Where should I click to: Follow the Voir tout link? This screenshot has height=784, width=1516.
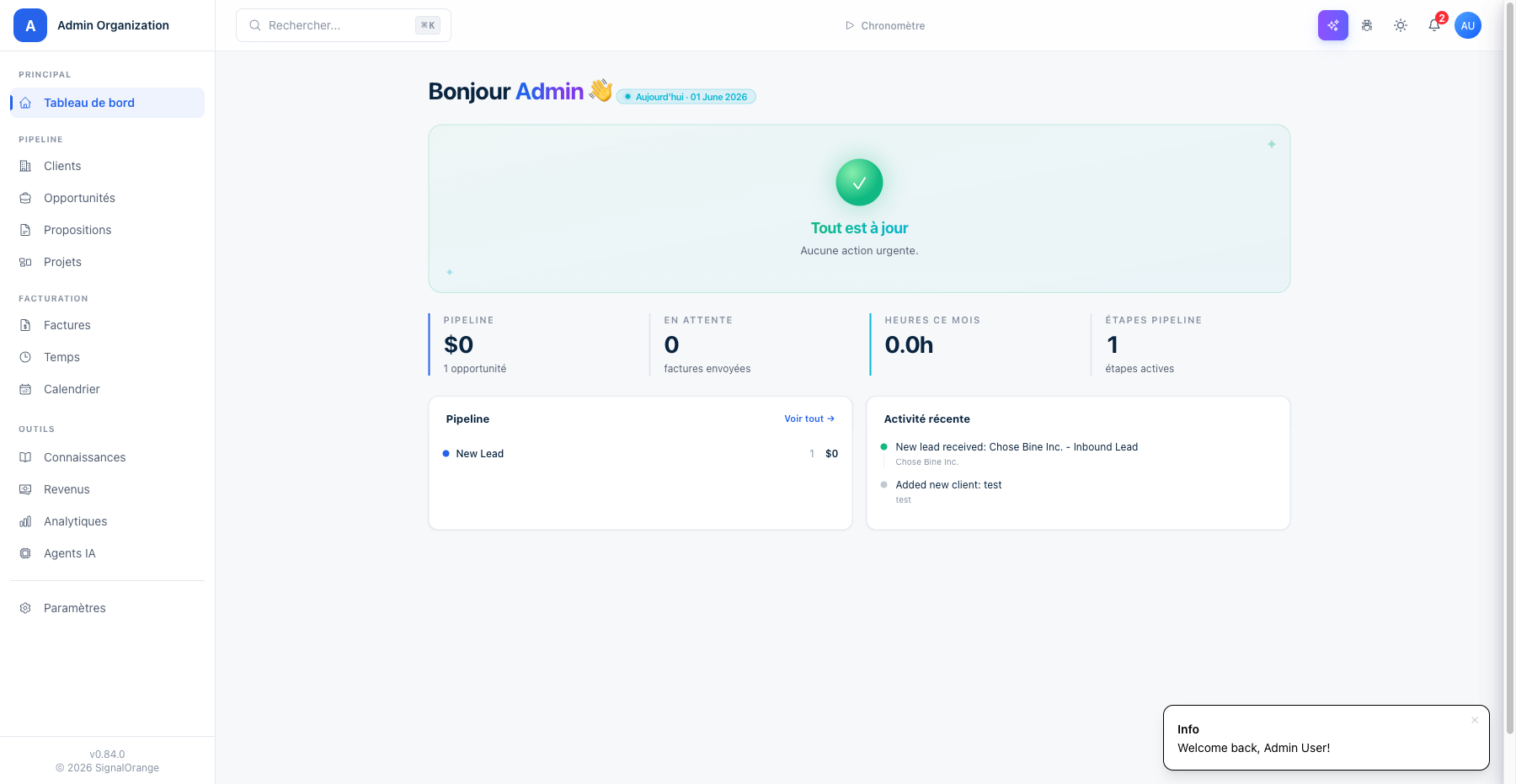click(809, 419)
